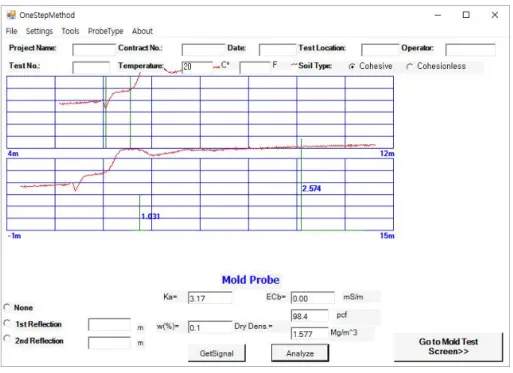Focus the Operator field
This screenshot has height=373, width=513.
pyautogui.click(x=470, y=50)
